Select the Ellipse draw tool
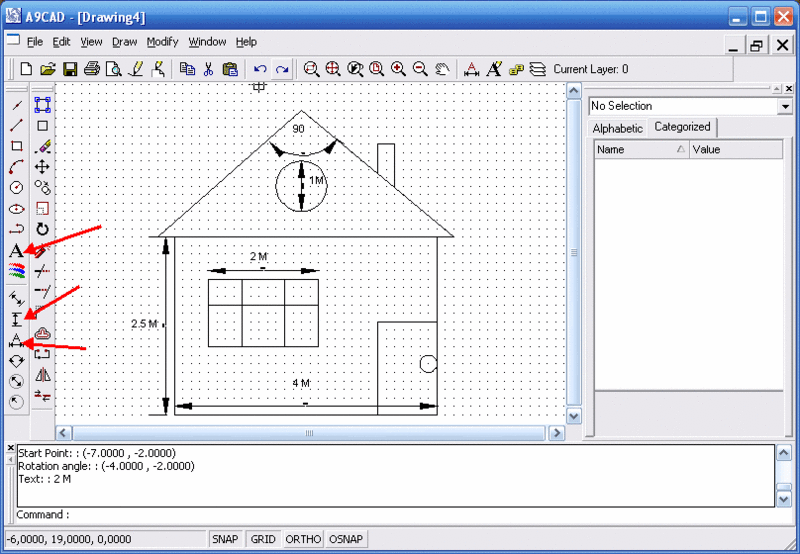 pos(16,209)
